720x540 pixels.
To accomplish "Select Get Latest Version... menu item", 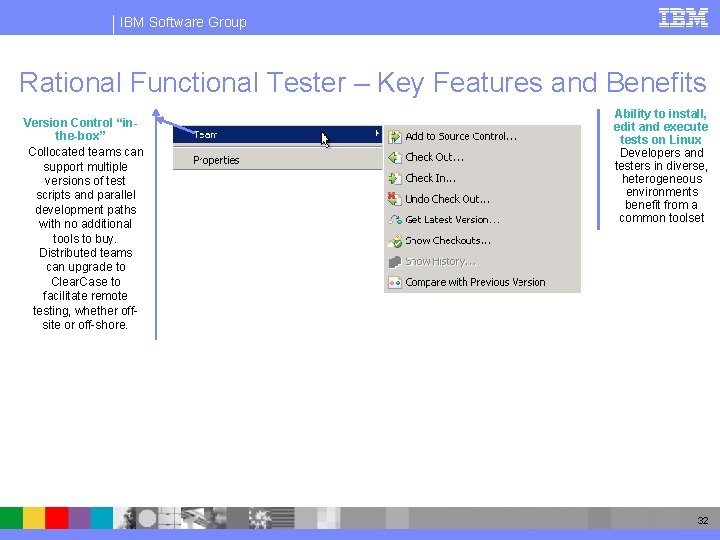I will [482, 219].
